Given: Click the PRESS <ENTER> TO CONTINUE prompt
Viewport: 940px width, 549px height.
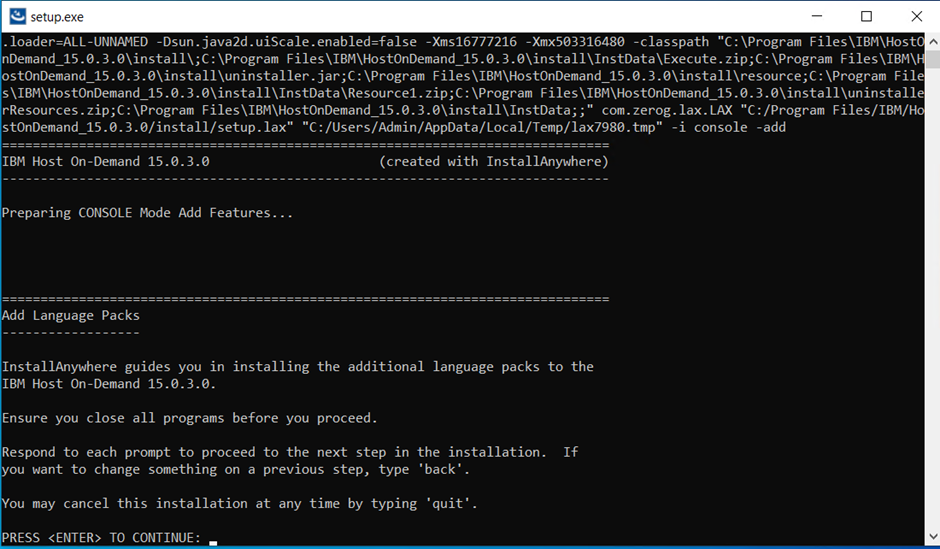Looking at the screenshot, I should coord(100,538).
